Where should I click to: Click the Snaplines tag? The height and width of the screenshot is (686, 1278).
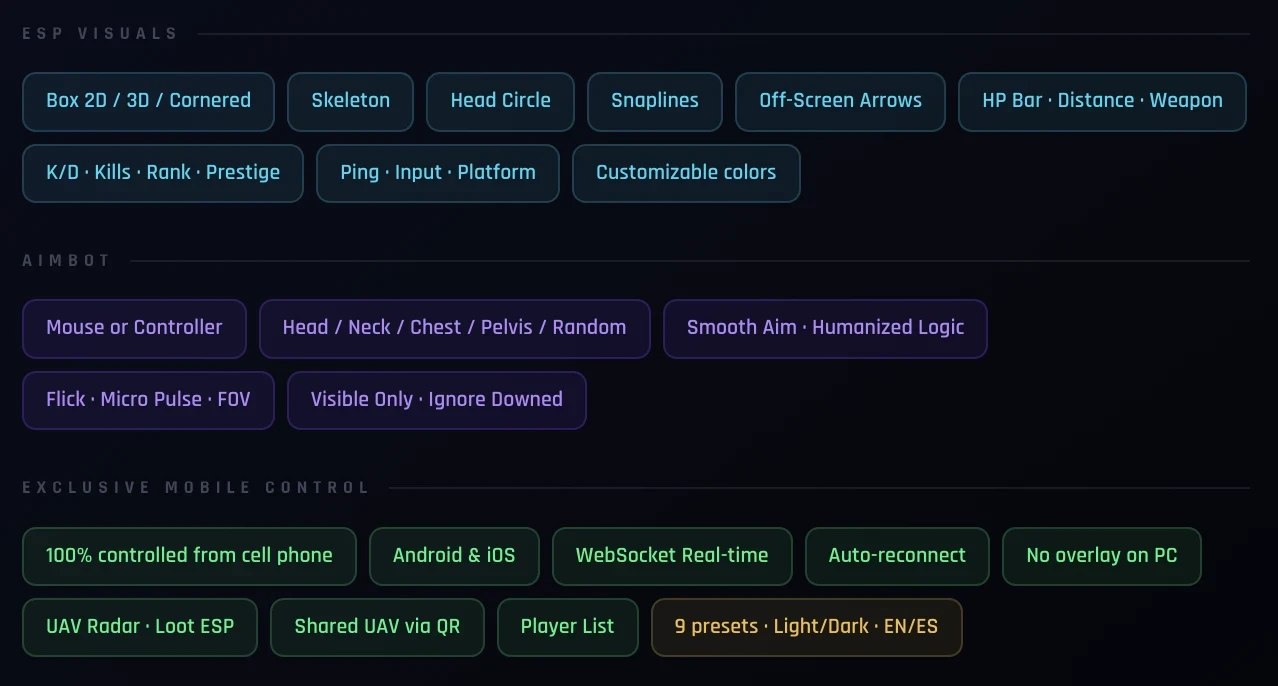click(x=655, y=101)
